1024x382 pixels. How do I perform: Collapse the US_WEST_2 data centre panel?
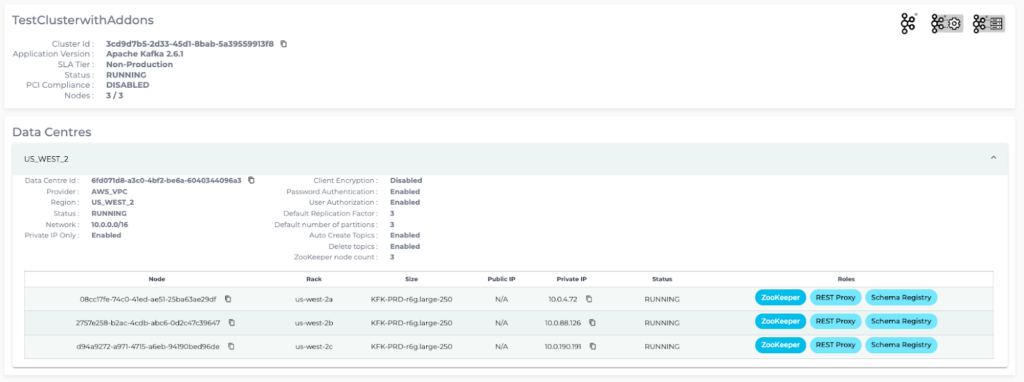tap(993, 158)
